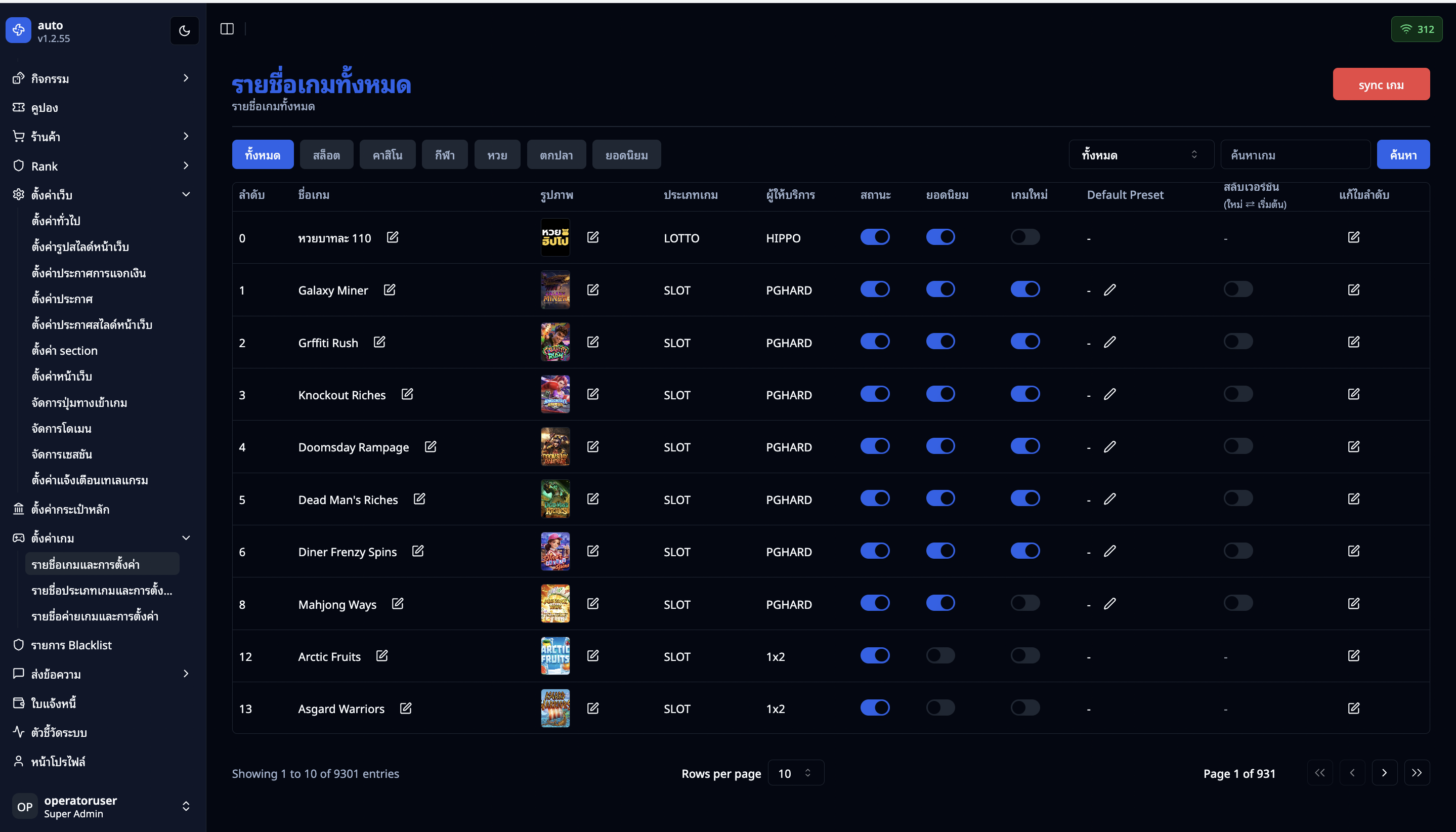Edit order for Mahjong Ways row

click(1353, 603)
